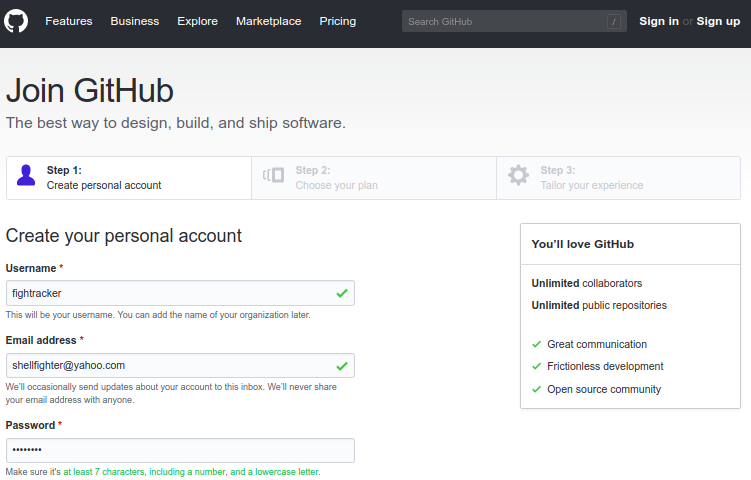Screen dimensions: 751x480
Task: Click the Step 2 plan icon
Action: 273,175
